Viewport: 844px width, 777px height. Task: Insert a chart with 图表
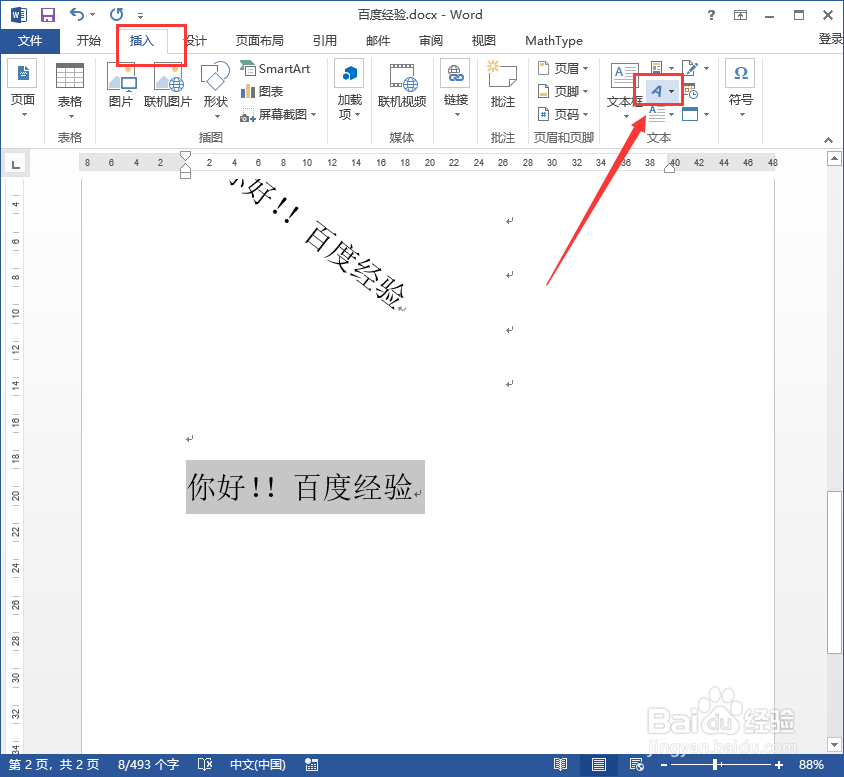pos(262,91)
